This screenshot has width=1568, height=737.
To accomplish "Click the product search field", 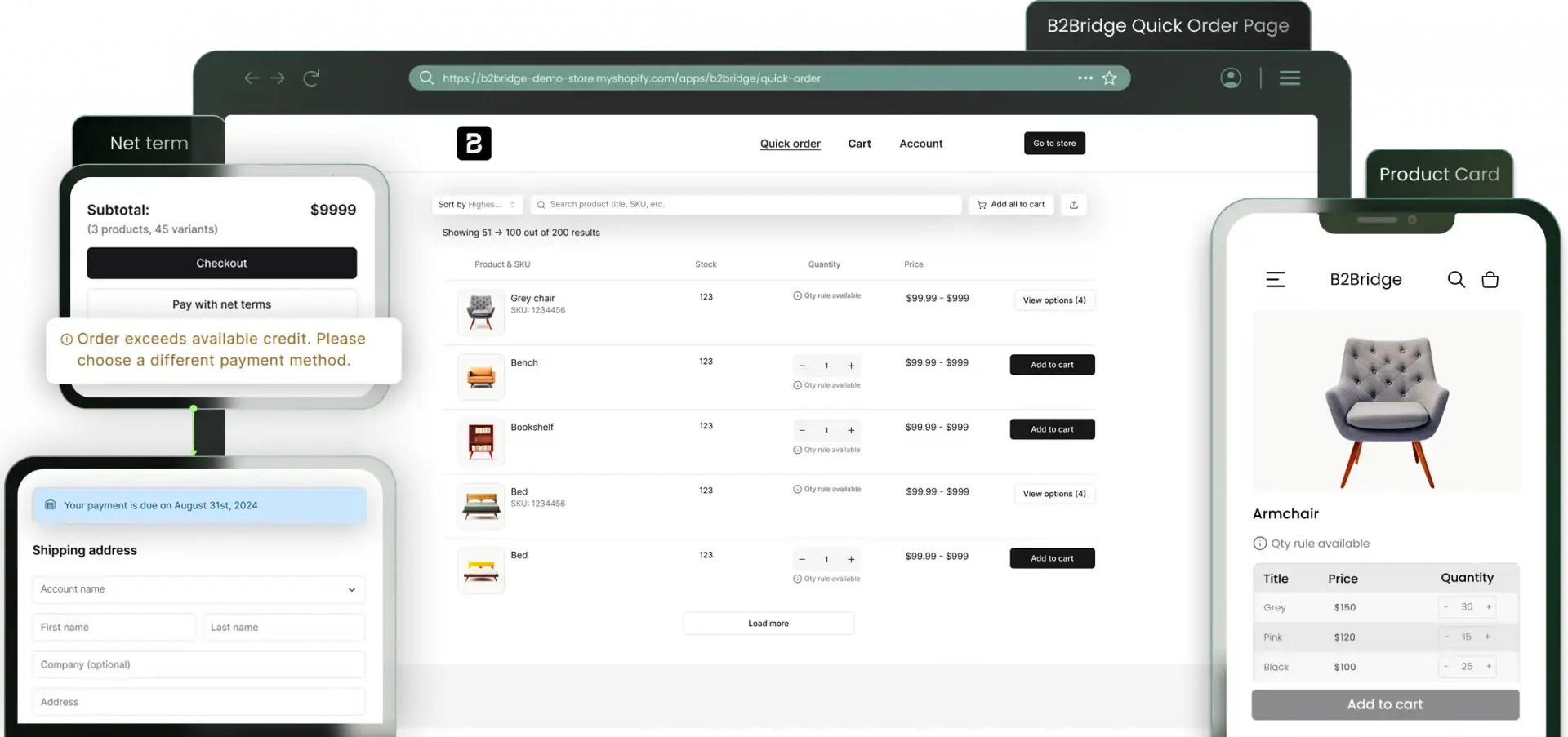I will click(746, 205).
